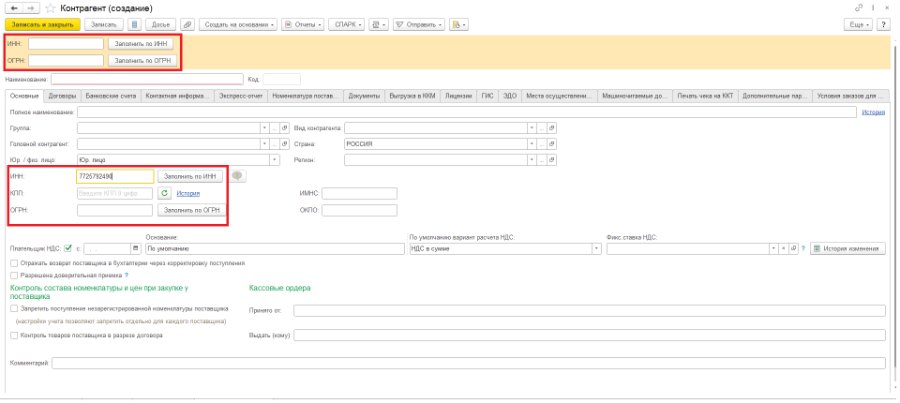Click Заполнить по ОГРН in yellow header
Image resolution: width=900 pixels, height=403 pixels.
pos(141,60)
